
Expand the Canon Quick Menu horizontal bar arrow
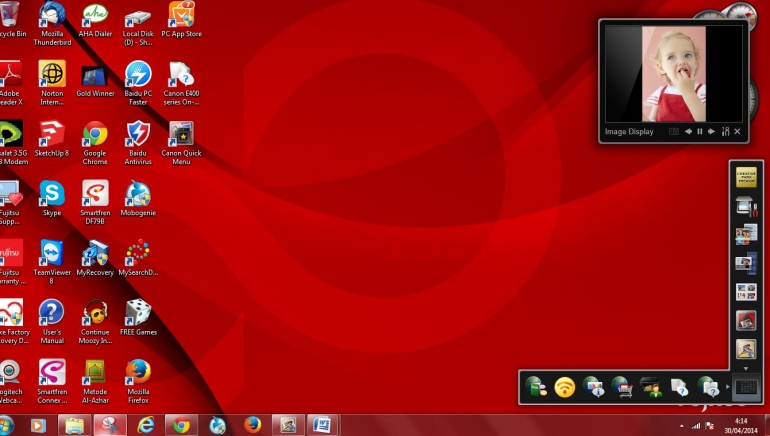(728, 386)
